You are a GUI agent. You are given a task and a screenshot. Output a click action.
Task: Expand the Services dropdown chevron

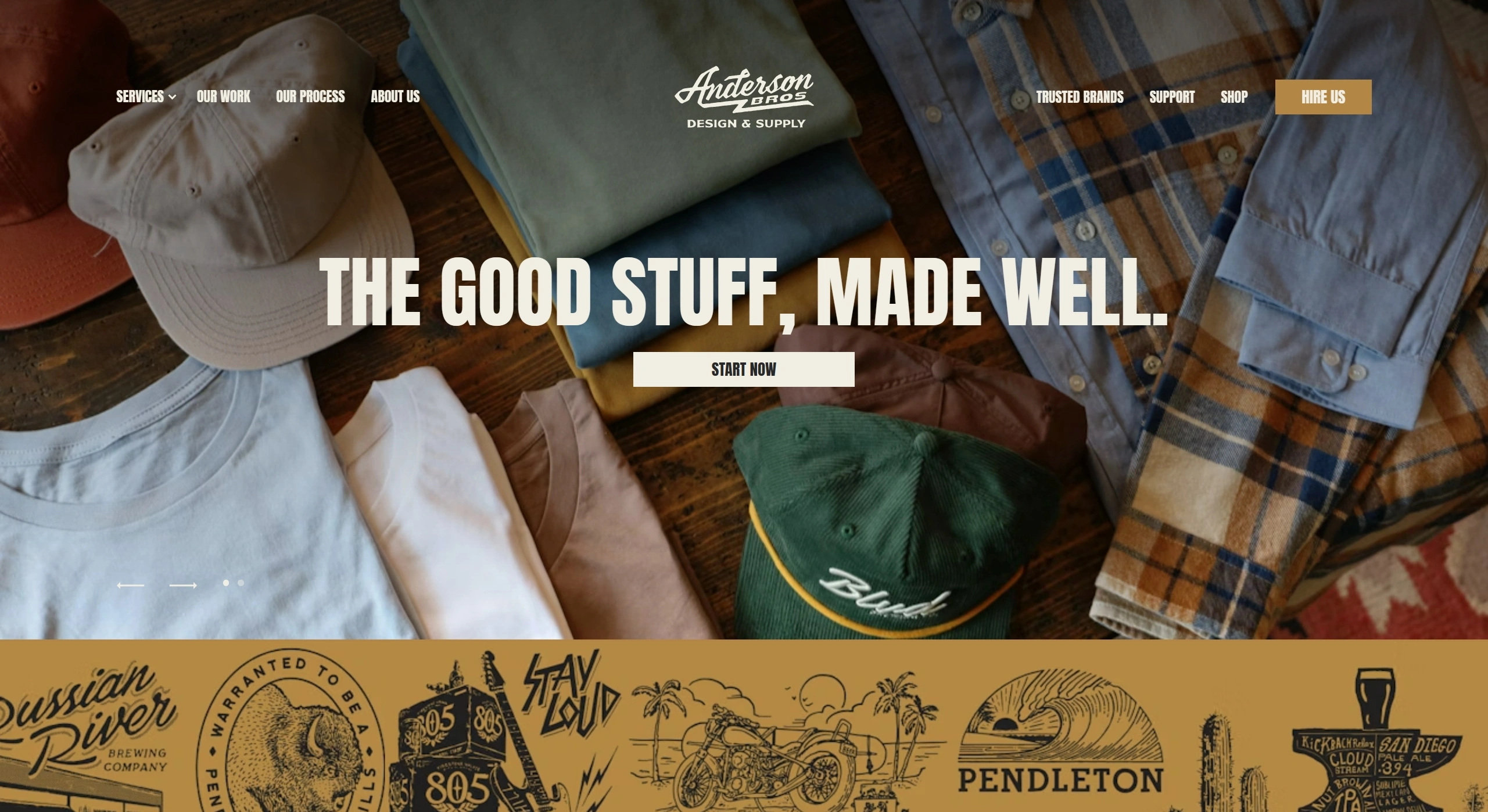click(172, 97)
